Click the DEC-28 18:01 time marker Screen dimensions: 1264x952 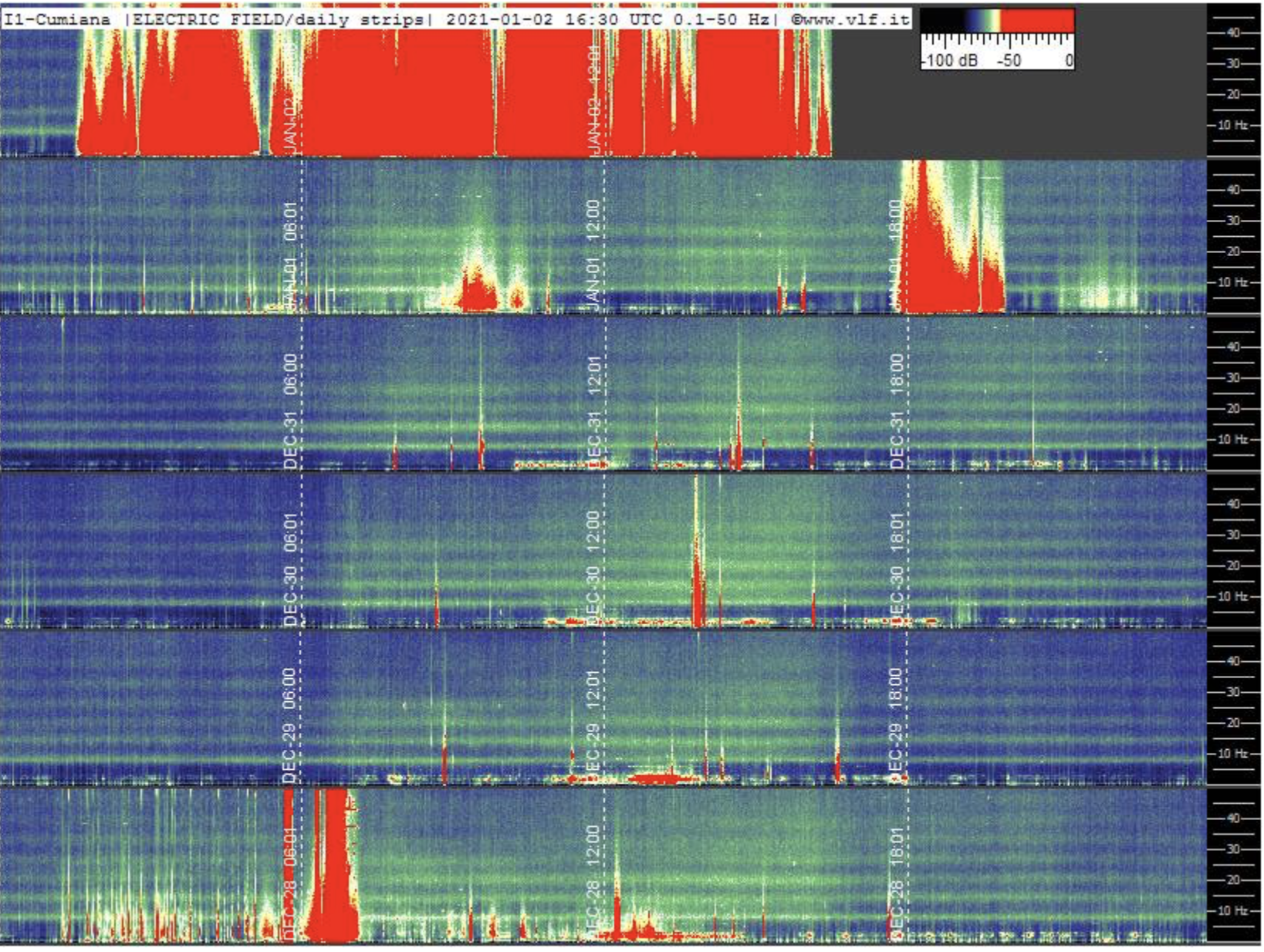click(x=897, y=883)
